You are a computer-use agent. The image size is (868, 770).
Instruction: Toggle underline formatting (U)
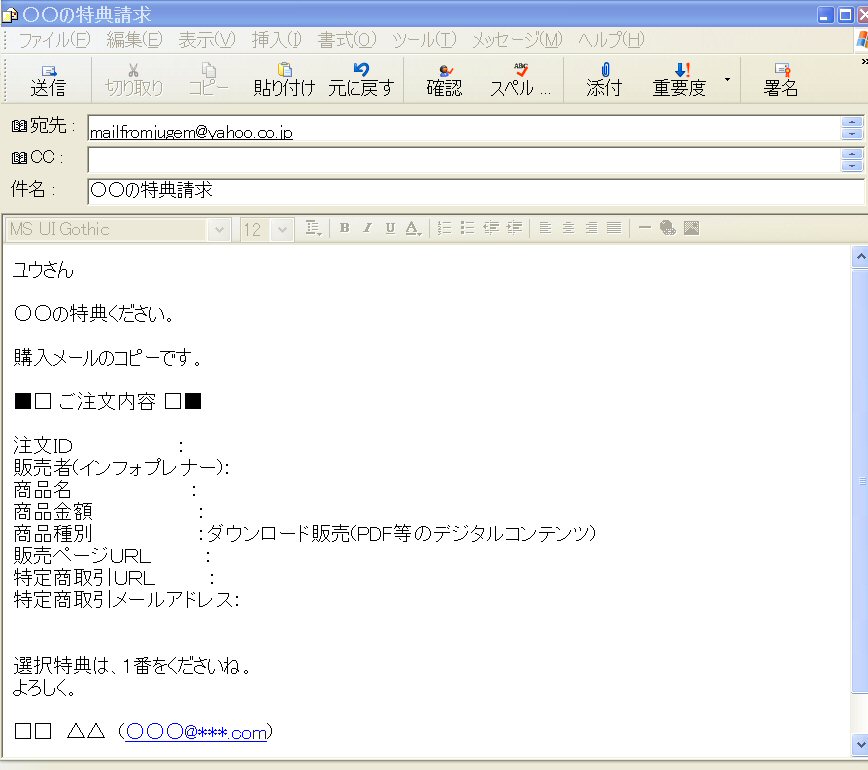click(x=390, y=228)
